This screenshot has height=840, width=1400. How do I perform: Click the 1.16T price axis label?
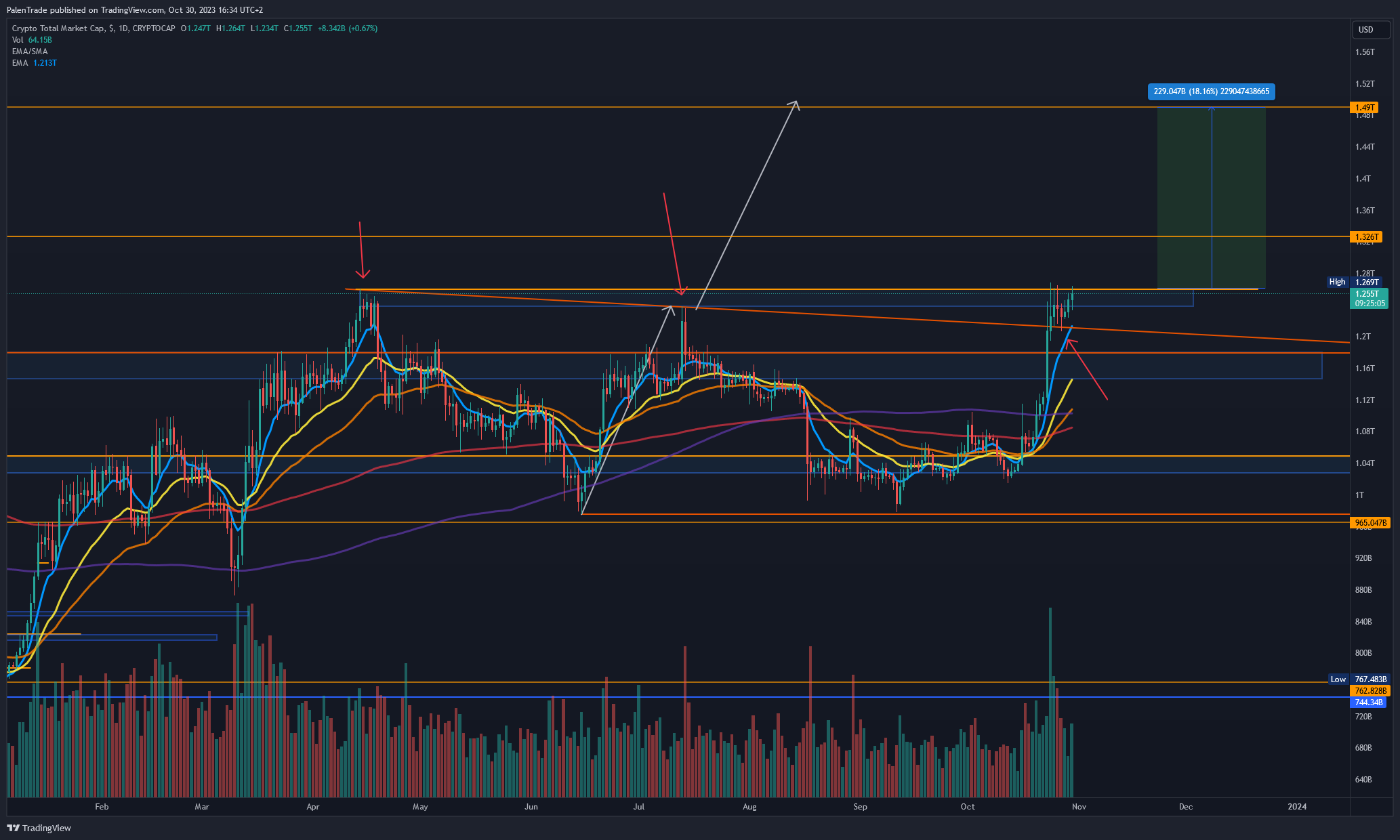(x=1365, y=369)
